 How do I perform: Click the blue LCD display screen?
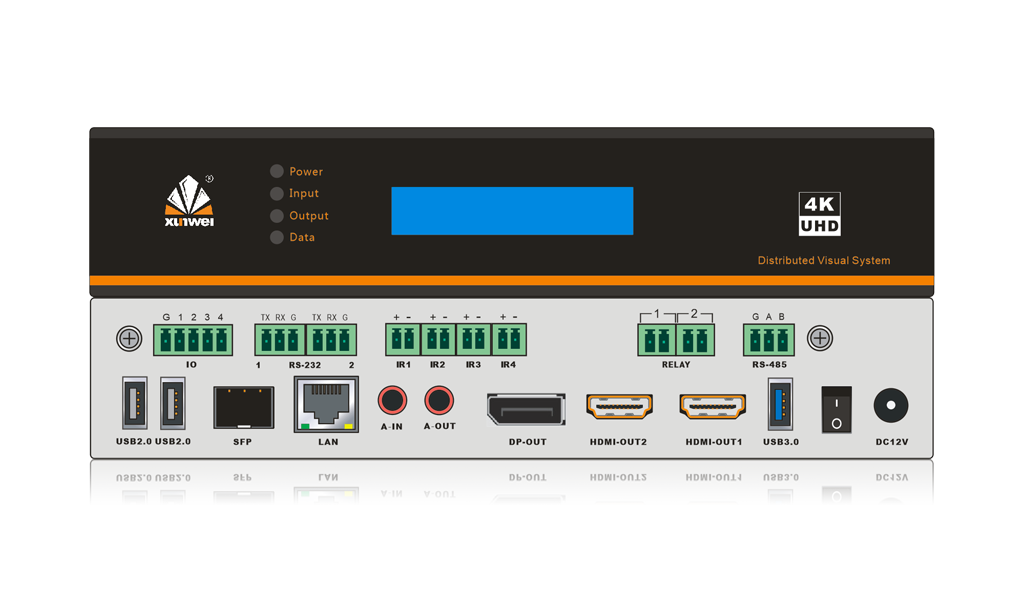point(512,211)
